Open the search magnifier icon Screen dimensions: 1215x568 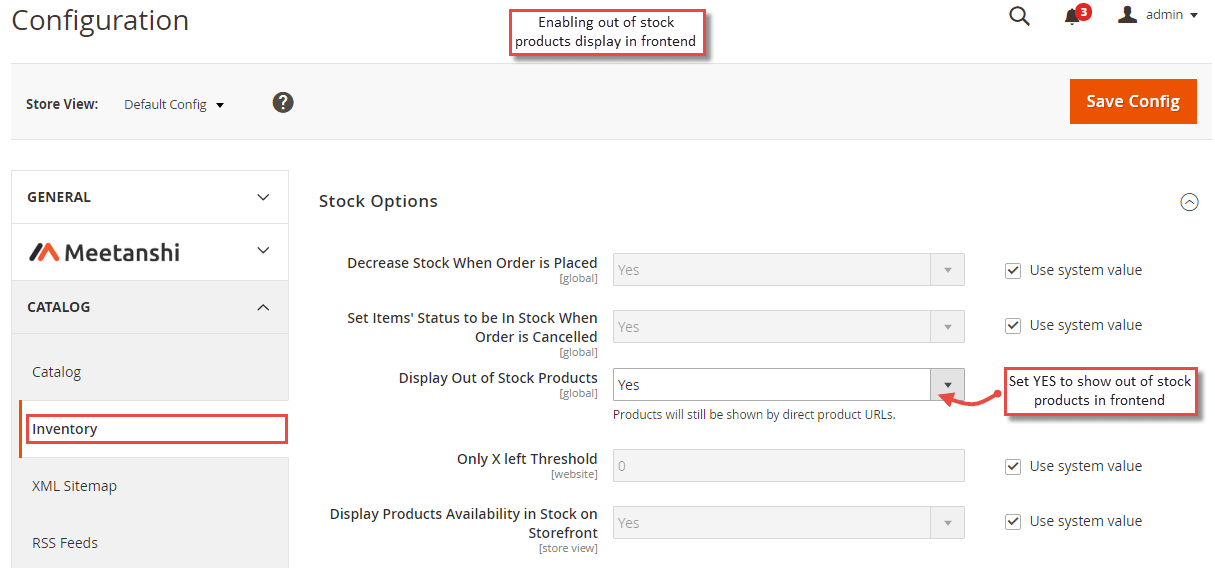(1019, 16)
